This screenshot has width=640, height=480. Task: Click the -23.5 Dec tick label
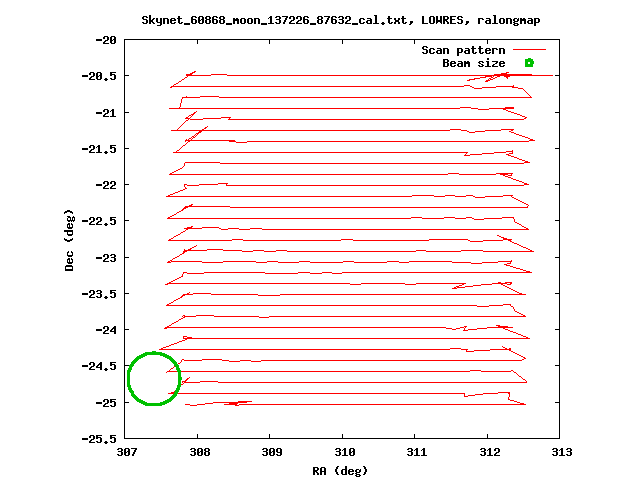coord(99,294)
